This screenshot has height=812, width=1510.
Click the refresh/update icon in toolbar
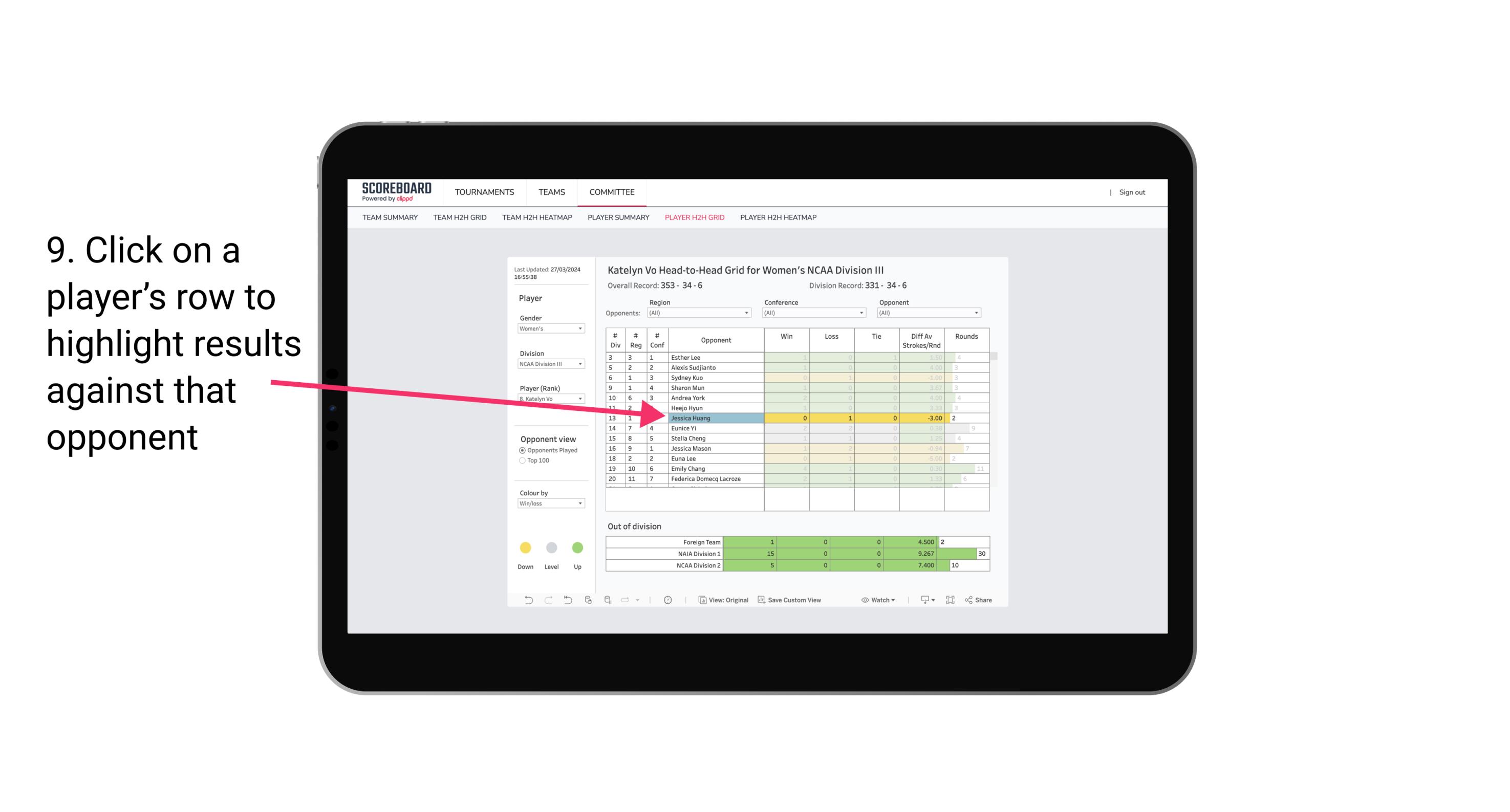pos(589,601)
